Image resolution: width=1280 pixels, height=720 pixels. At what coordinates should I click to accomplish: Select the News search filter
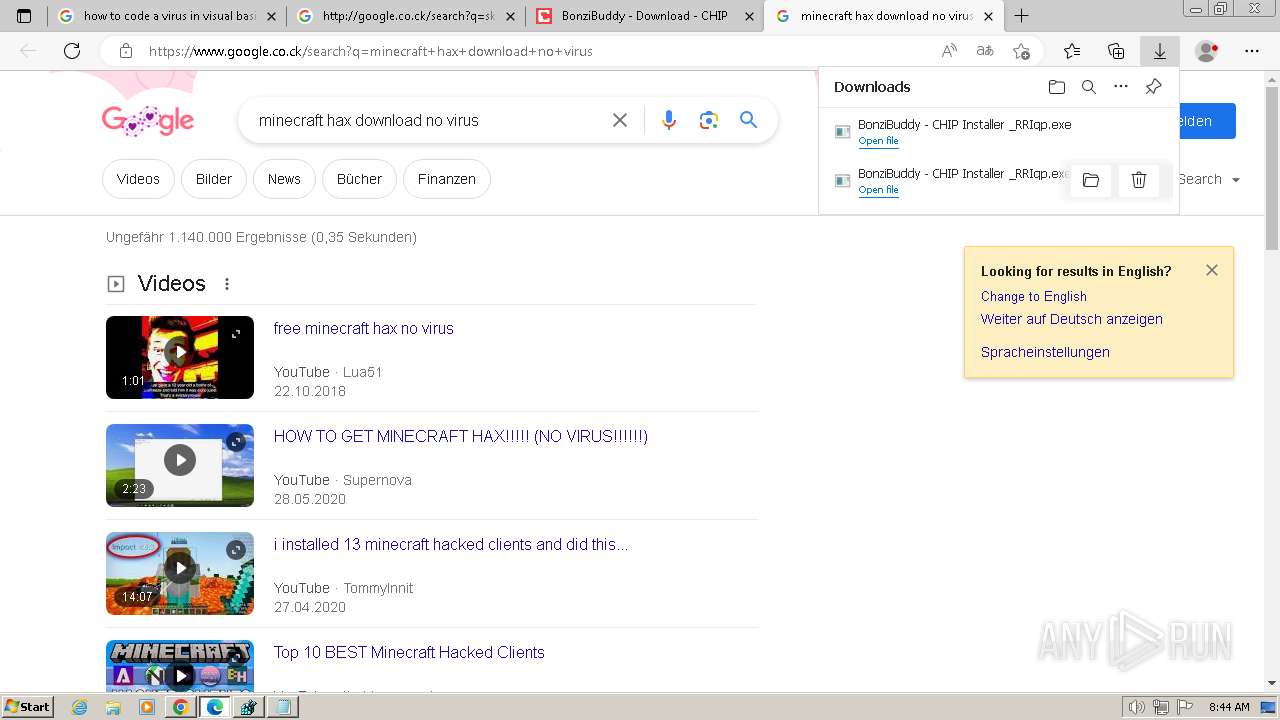(x=284, y=179)
